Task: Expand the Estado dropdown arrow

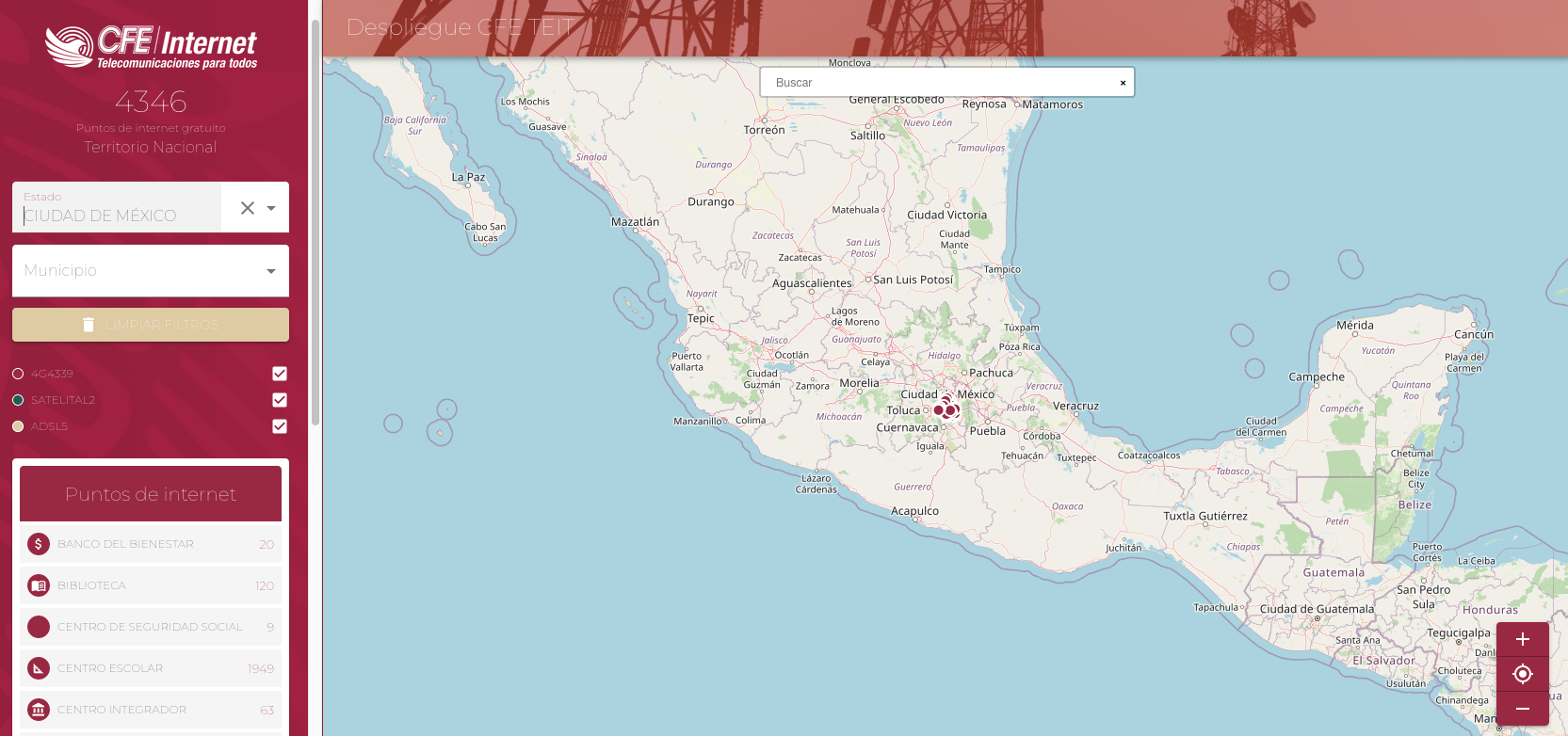Action: (271, 208)
